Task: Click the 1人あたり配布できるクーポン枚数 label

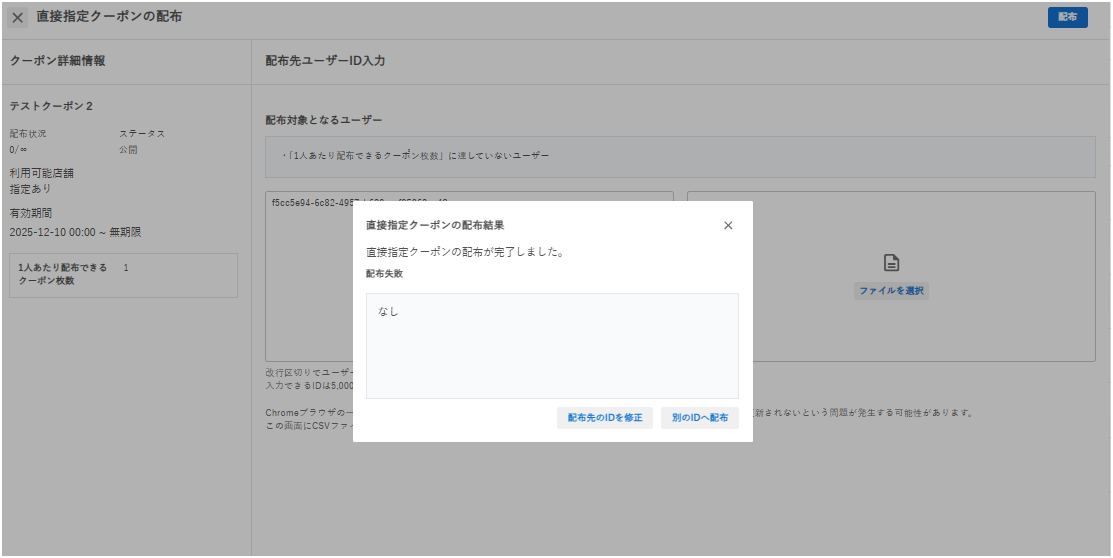Action: pos(62,274)
